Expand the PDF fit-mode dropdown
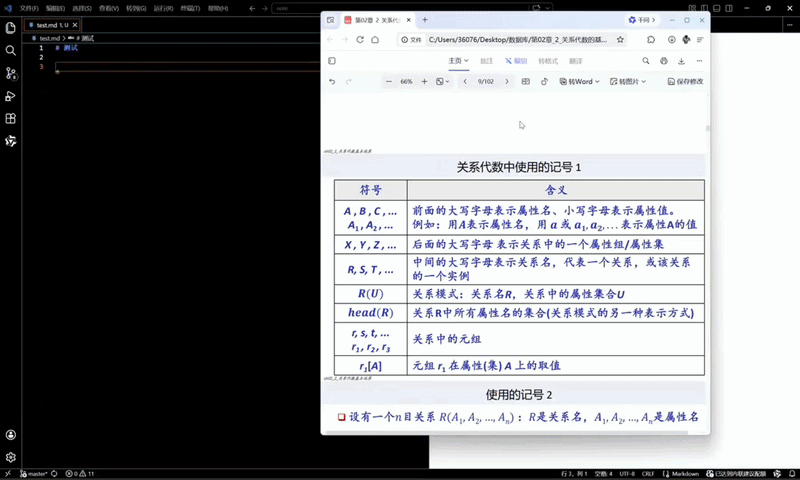 click(x=442, y=82)
